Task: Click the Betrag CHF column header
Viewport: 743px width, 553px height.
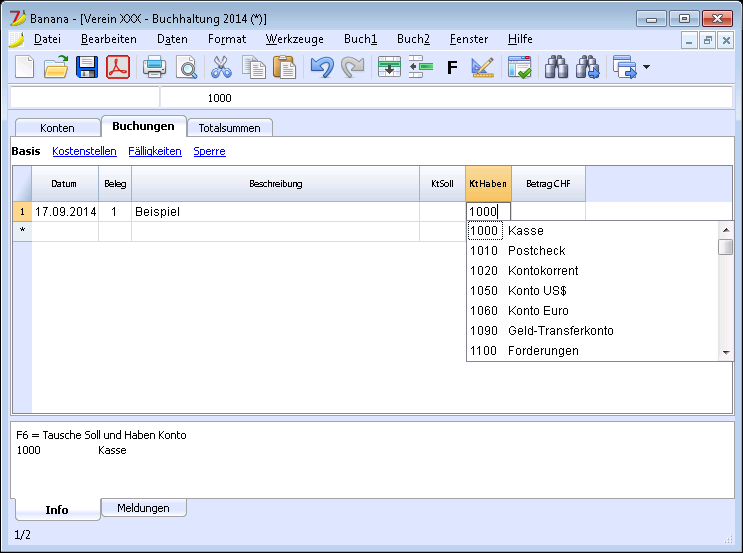Action: (549, 184)
